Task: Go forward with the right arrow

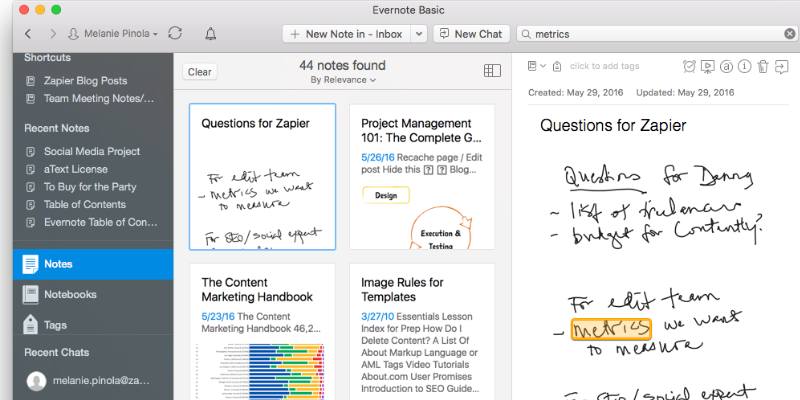Action: 53,34
